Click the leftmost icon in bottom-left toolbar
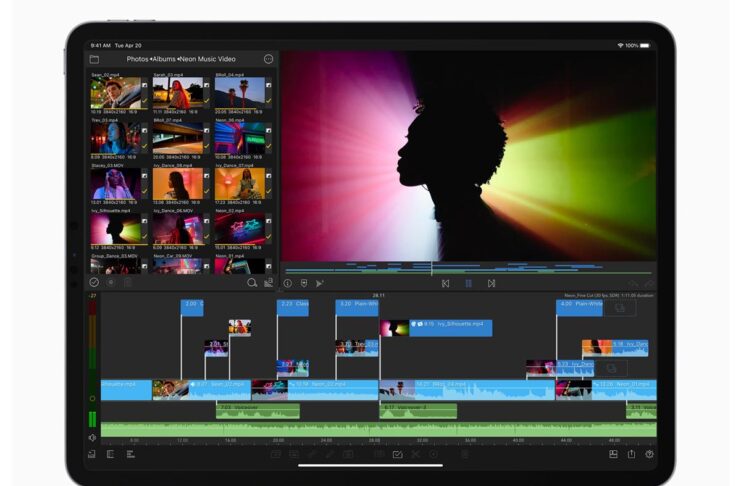This screenshot has height=486, width=741. click(x=92, y=454)
